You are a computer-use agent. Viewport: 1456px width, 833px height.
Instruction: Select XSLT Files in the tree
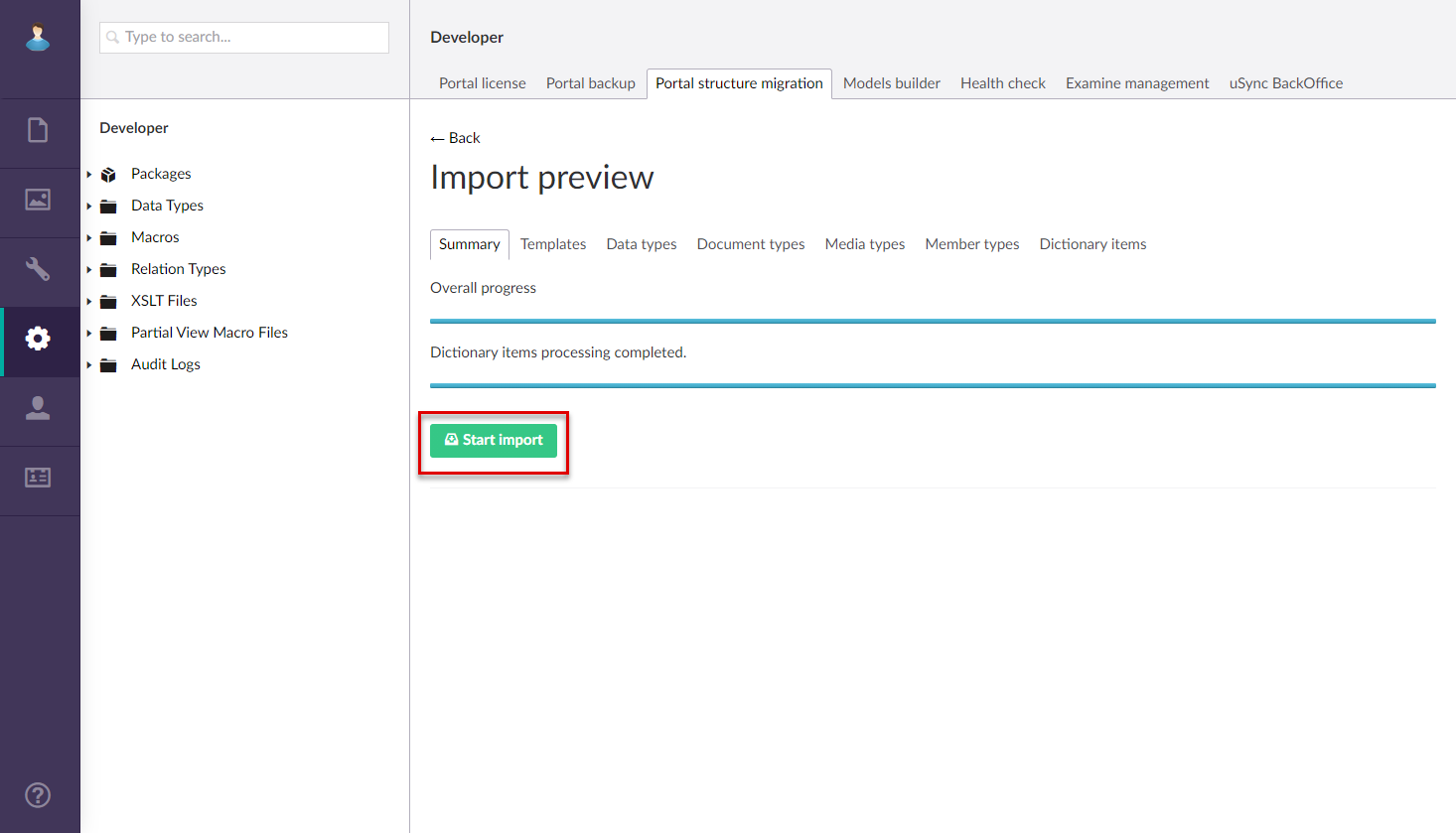[164, 301]
